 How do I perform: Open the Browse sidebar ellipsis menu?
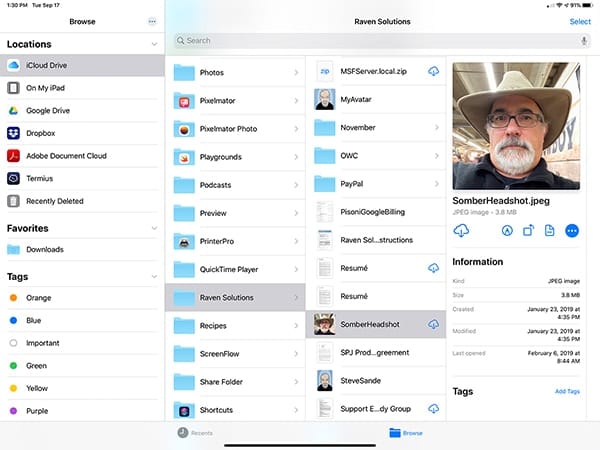[x=152, y=21]
